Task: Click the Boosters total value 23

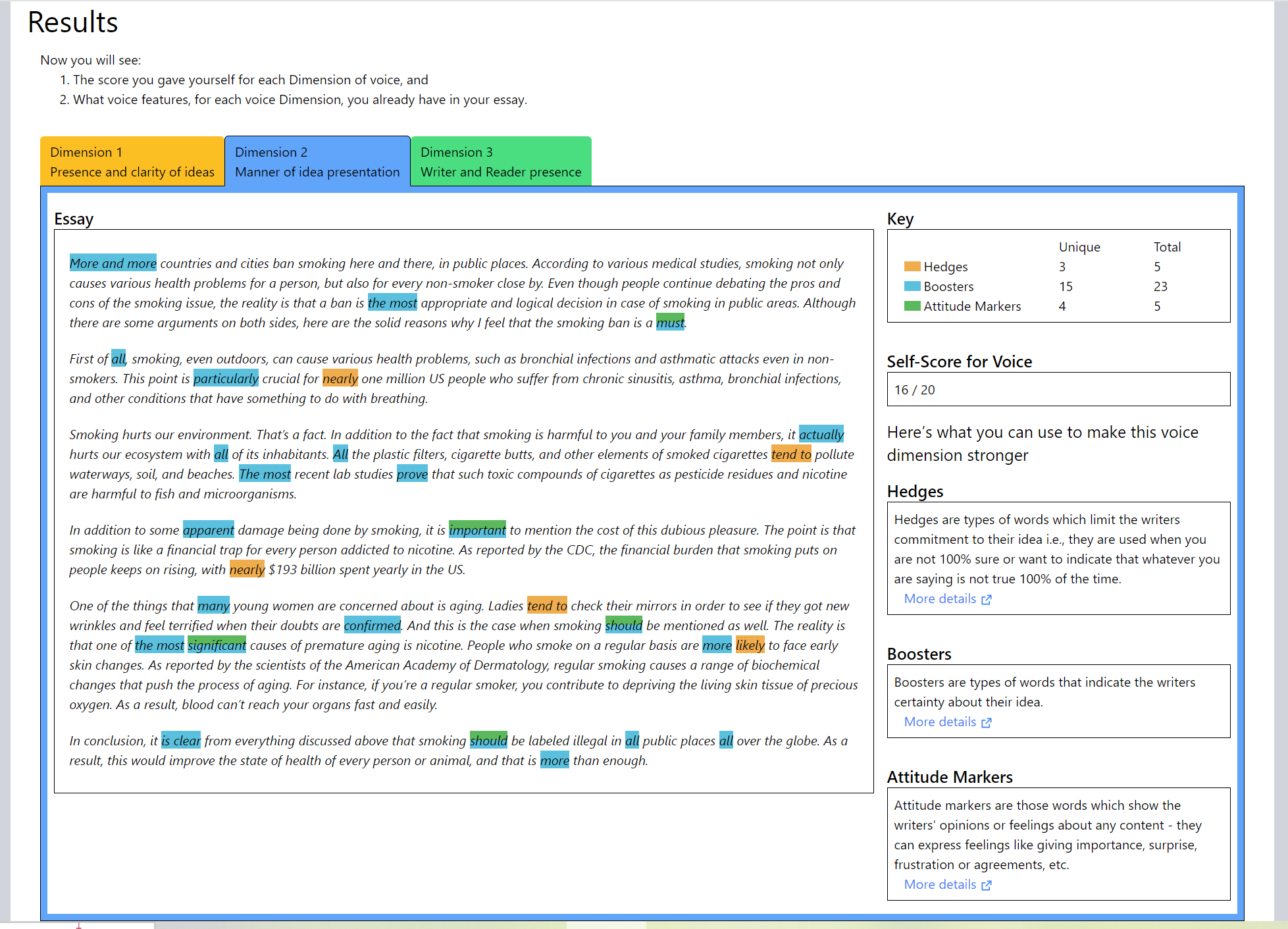Action: point(1160,286)
